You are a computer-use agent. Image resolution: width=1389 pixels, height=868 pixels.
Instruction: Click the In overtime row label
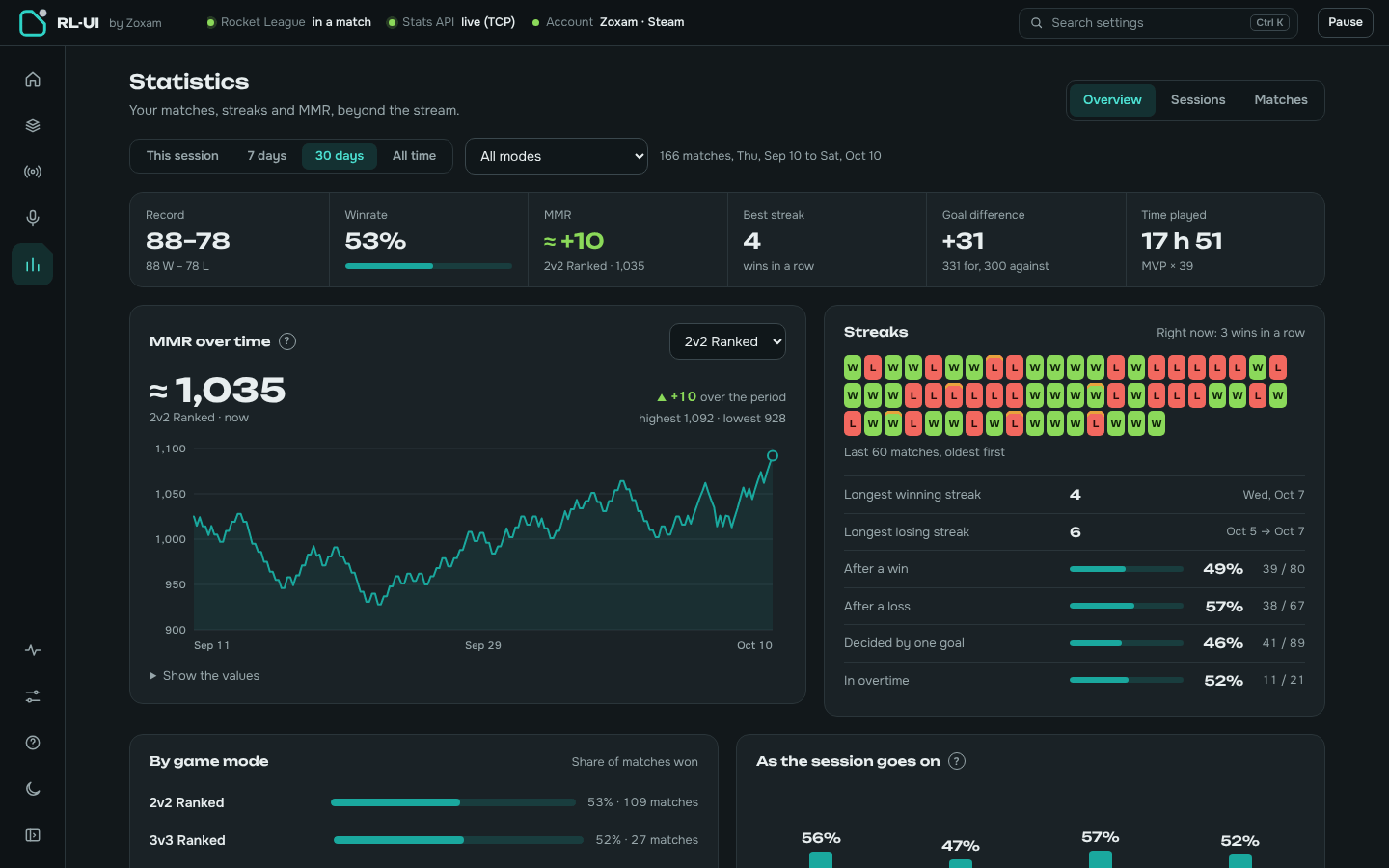click(877, 681)
